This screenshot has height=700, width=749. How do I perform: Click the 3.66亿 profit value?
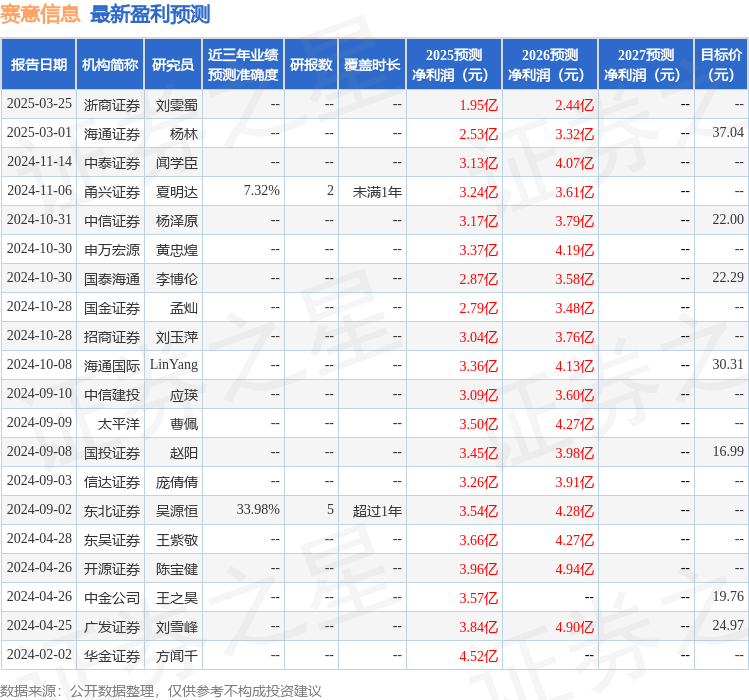click(x=479, y=540)
